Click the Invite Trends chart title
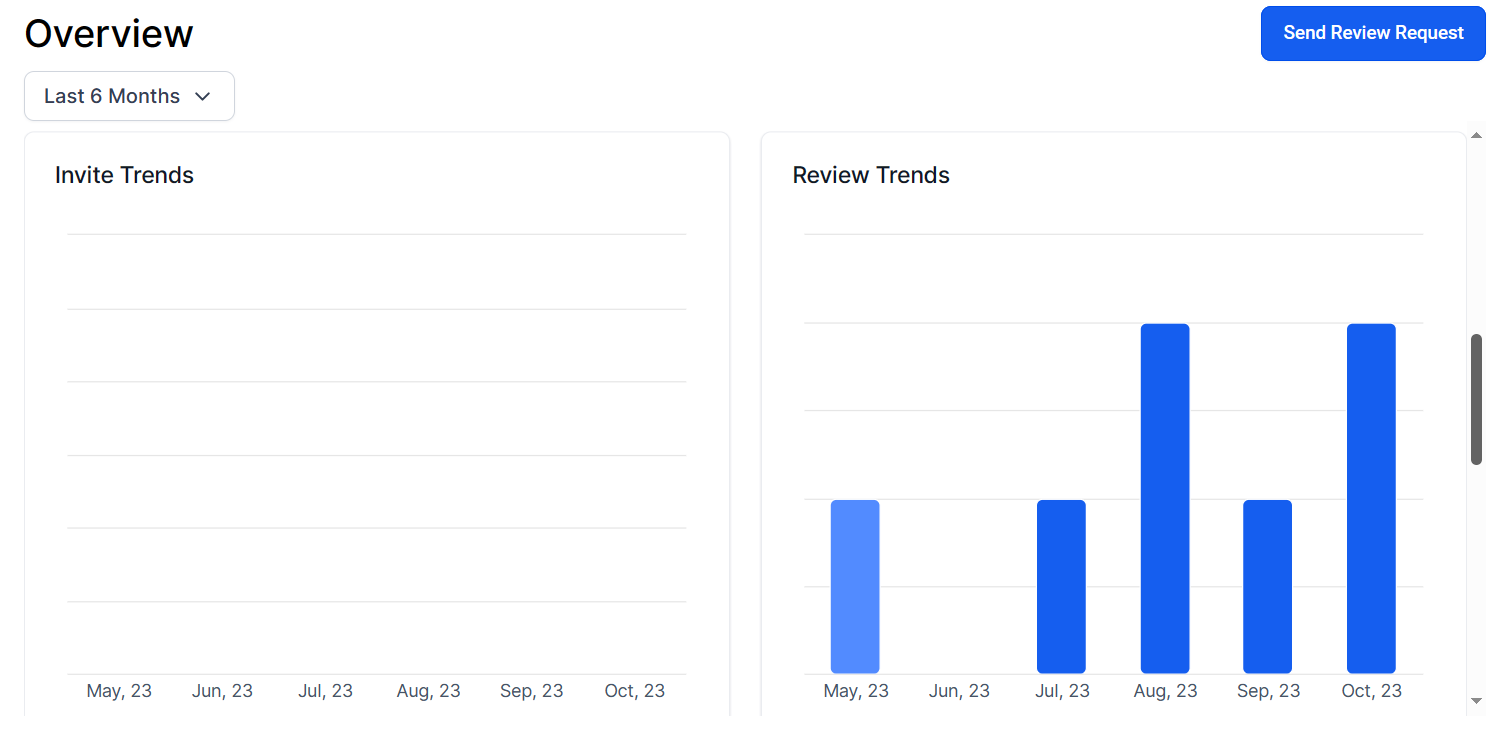The height and width of the screenshot is (742, 1496). [124, 174]
